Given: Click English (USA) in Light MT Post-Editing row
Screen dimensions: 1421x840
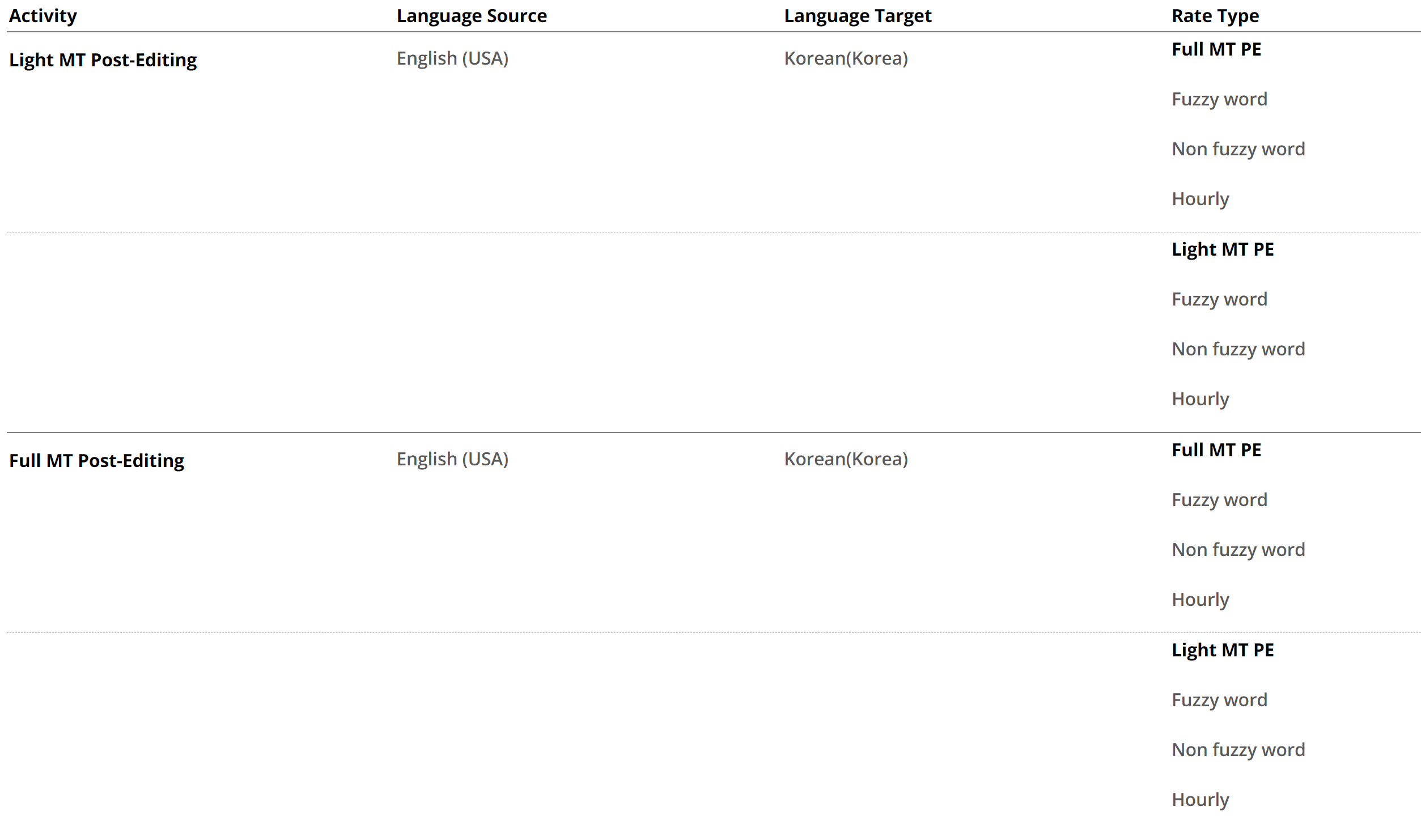Looking at the screenshot, I should coord(452,58).
